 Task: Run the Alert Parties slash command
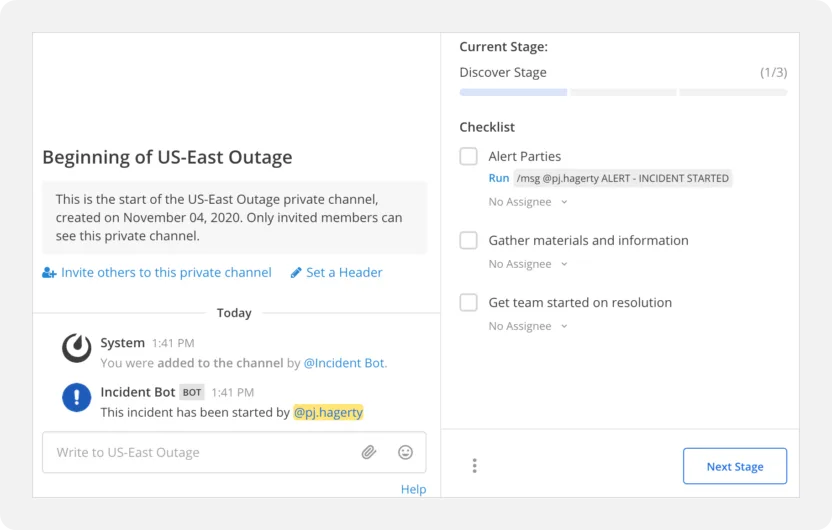tap(499, 178)
